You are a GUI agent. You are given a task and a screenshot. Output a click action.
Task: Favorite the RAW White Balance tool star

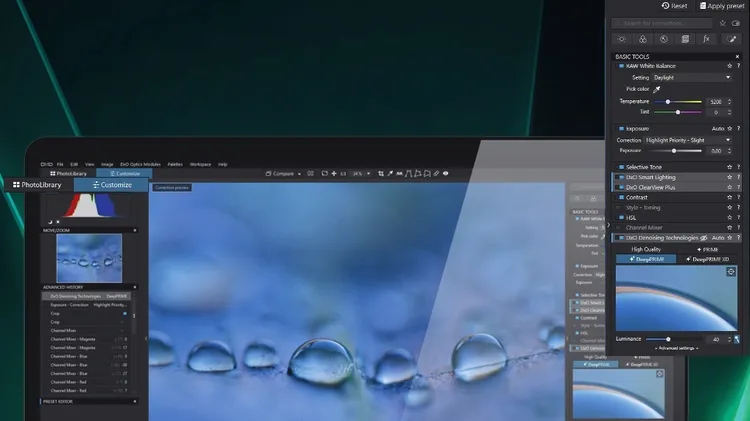pyautogui.click(x=729, y=66)
